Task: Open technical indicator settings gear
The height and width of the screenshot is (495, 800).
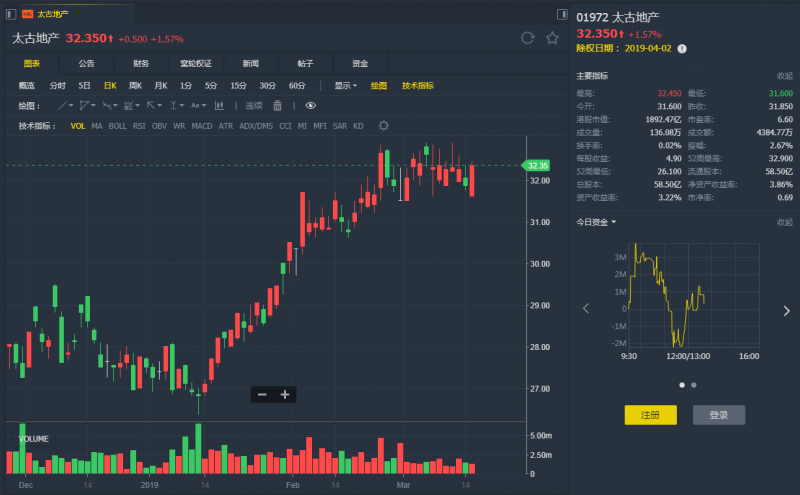Action: coord(384,126)
